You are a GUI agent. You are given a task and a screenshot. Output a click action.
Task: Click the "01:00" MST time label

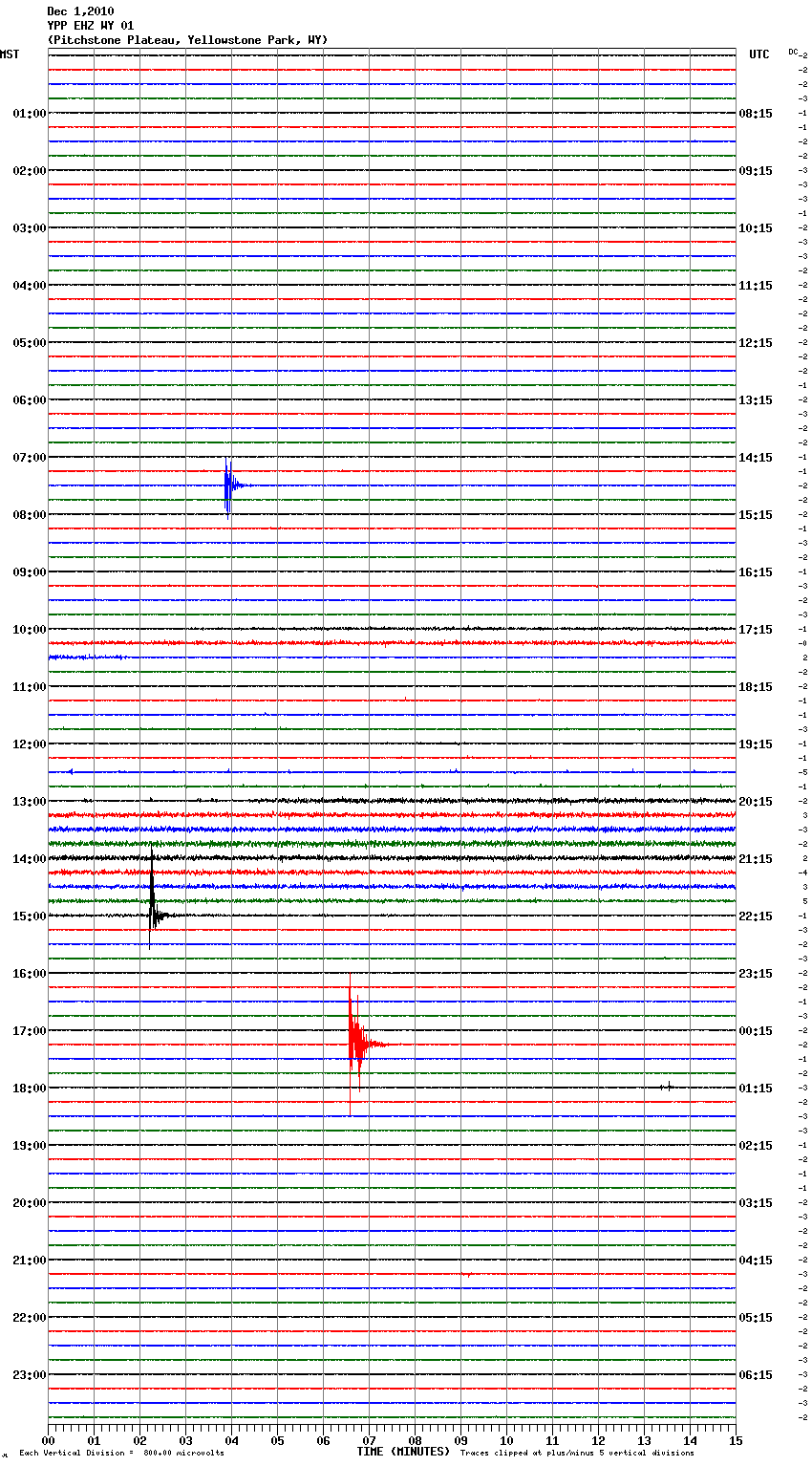click(x=29, y=114)
